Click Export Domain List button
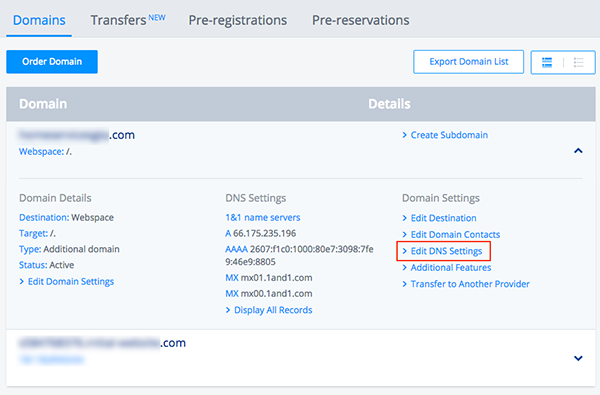600x395 pixels. (x=468, y=62)
